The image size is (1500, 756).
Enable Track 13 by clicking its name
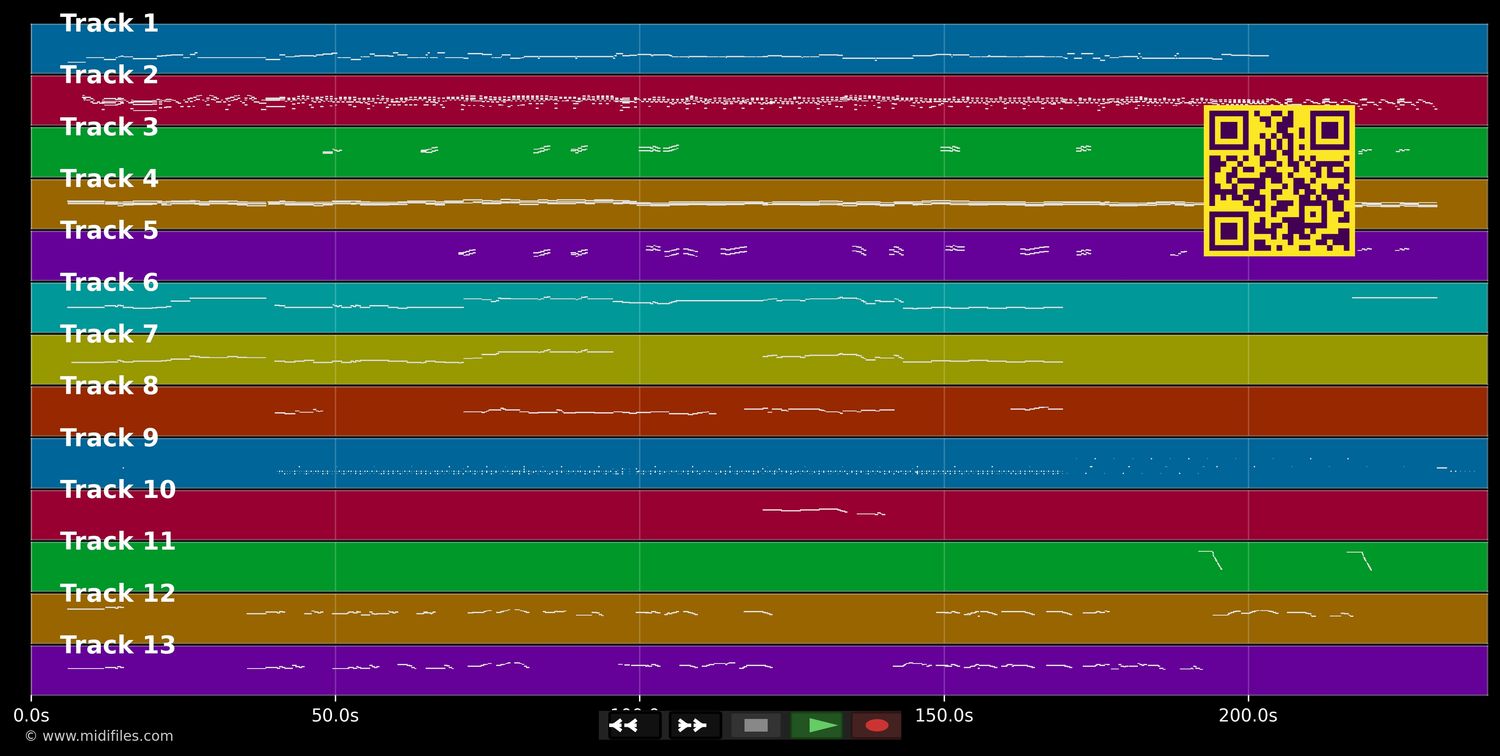pos(117,644)
